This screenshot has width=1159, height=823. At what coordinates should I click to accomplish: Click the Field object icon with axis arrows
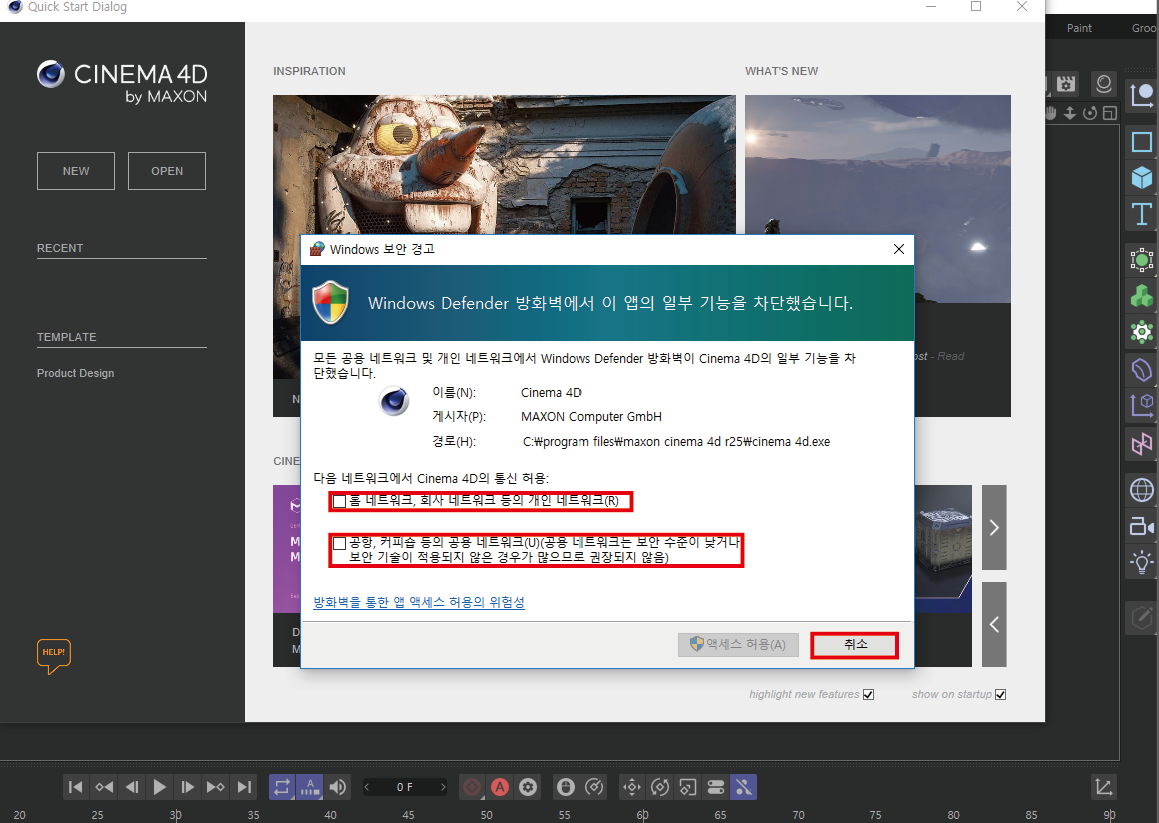[1142, 404]
